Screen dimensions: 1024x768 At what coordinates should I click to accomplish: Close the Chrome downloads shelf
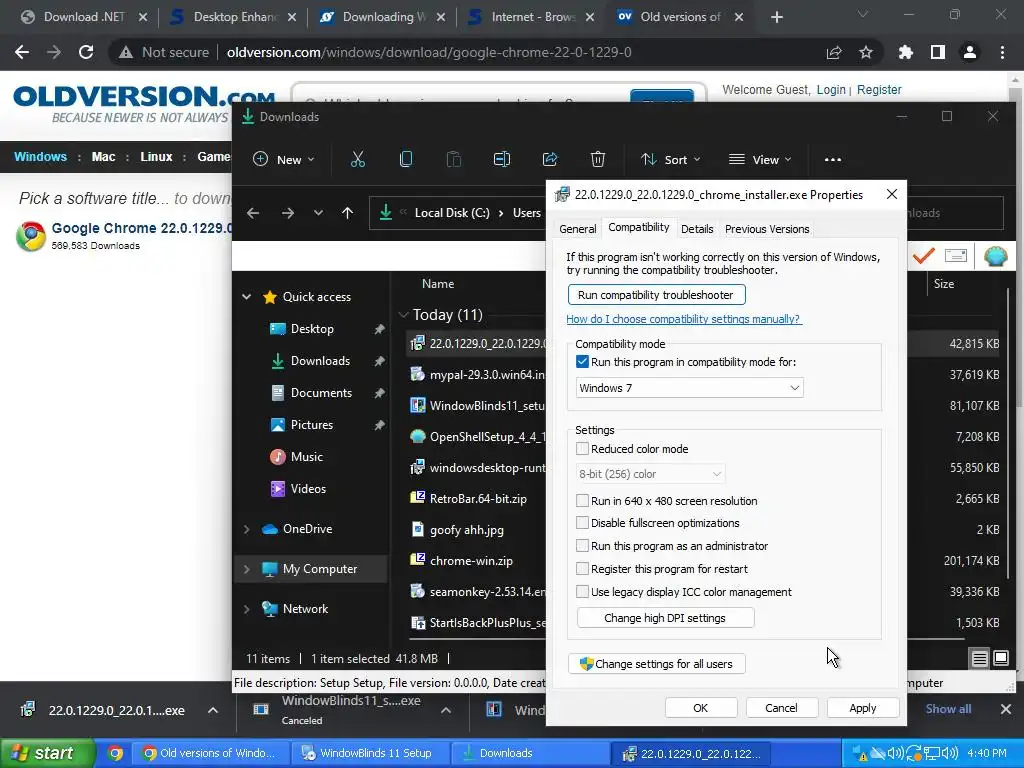1006,709
